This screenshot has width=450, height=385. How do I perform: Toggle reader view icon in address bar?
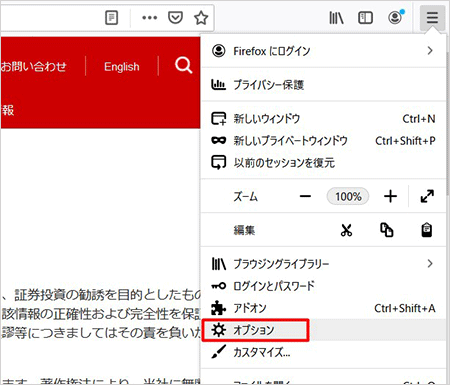click(x=111, y=18)
